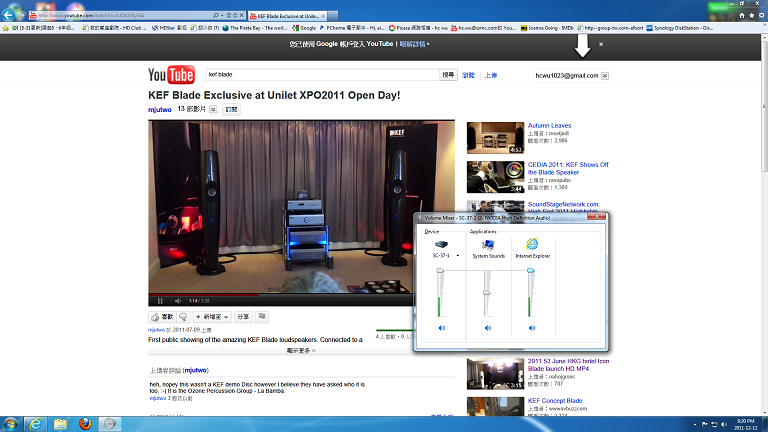Mute Internet Explorer in Volume Mixer
This screenshot has height=432, width=768.
[x=532, y=327]
